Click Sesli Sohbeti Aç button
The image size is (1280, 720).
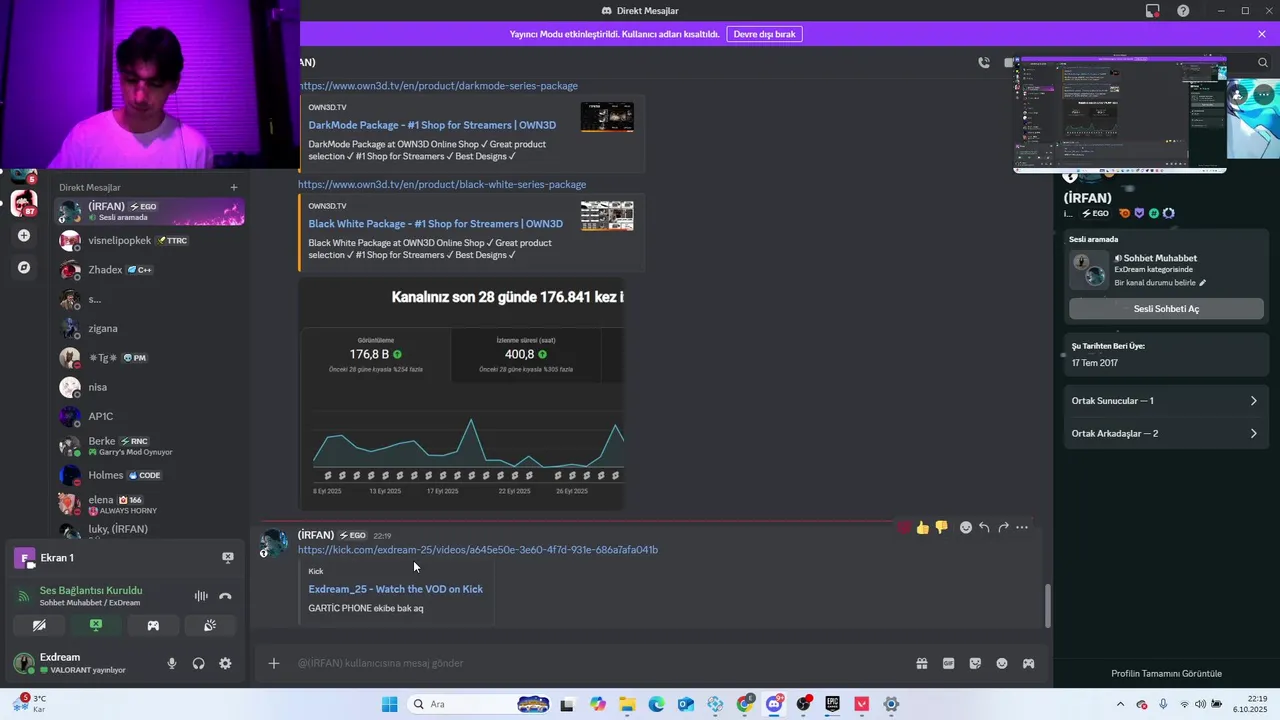(x=1166, y=309)
